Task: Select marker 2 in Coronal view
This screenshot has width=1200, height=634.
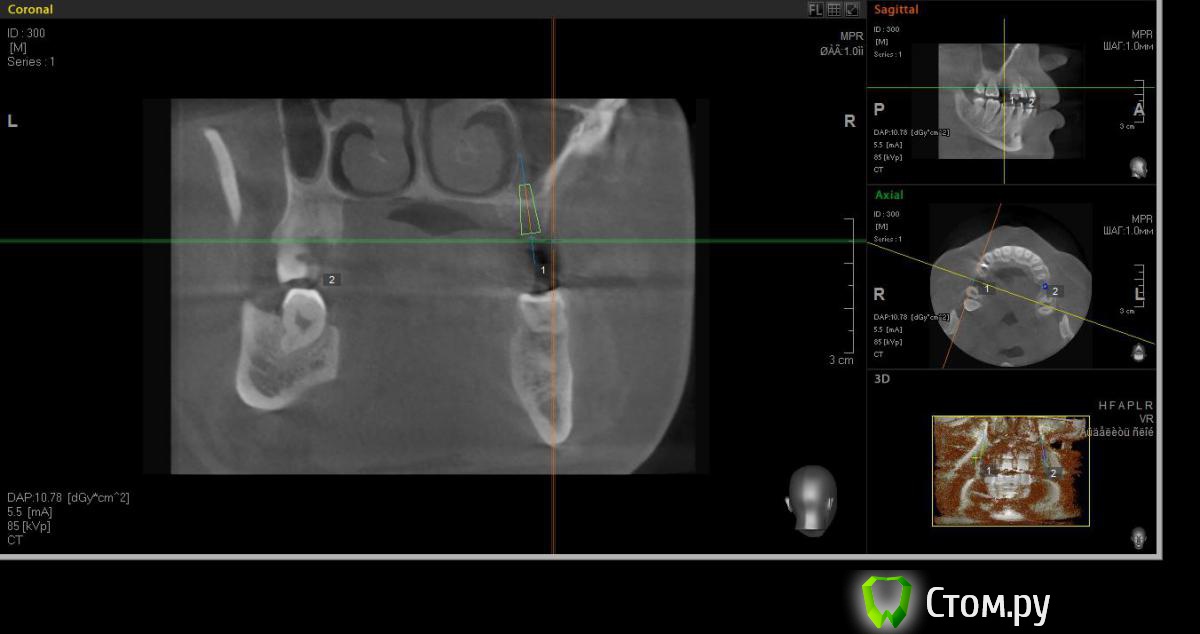Action: 331,280
